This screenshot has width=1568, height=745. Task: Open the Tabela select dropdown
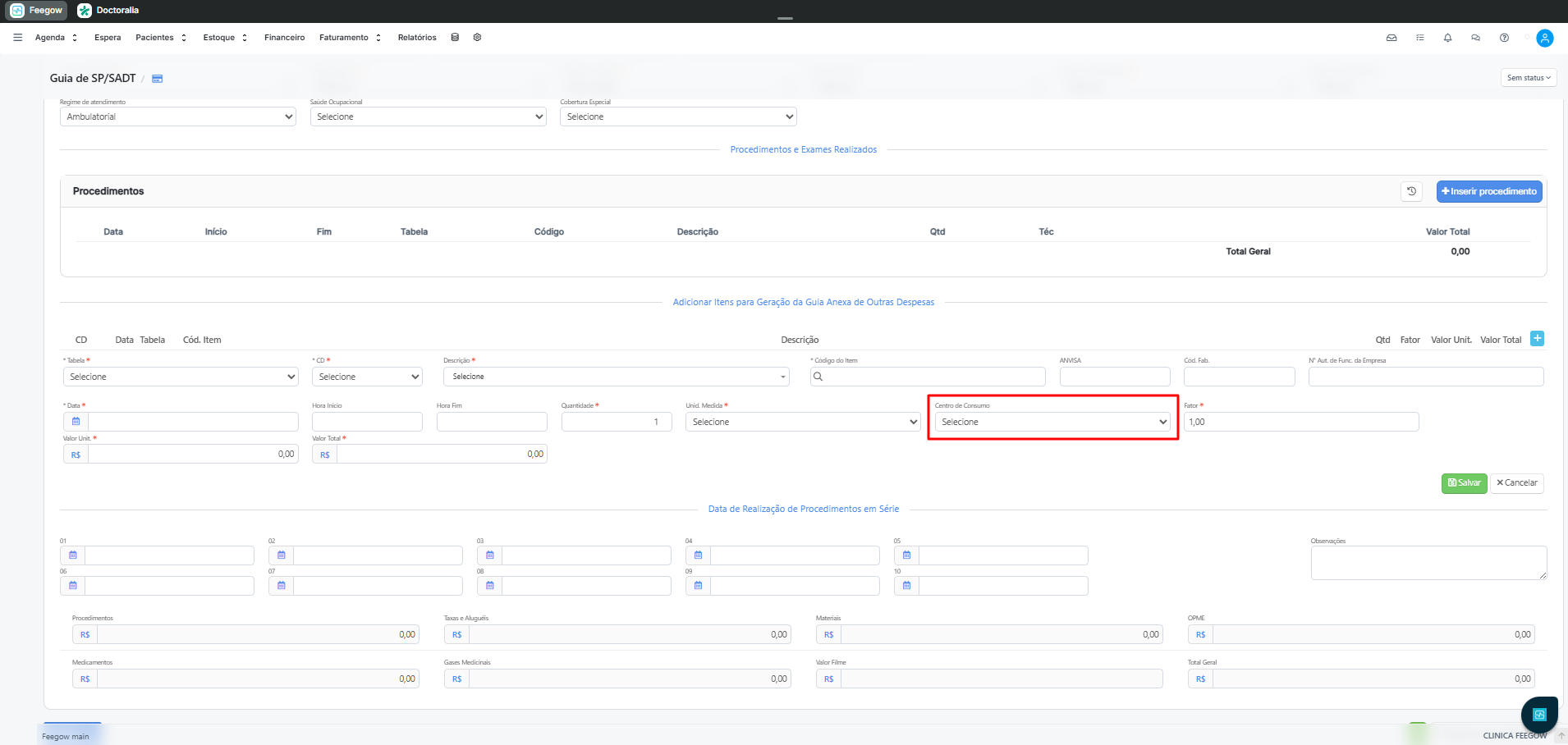click(x=181, y=377)
